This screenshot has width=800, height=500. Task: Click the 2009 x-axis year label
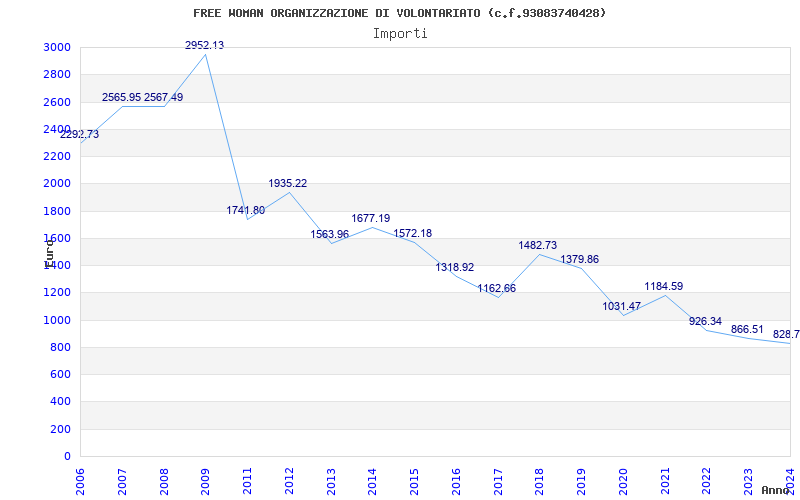(x=205, y=482)
